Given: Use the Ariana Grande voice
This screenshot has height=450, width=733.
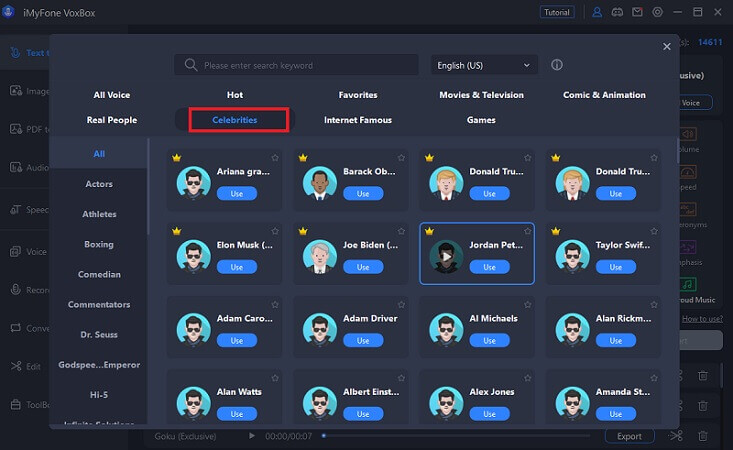Looking at the screenshot, I should 237,193.
